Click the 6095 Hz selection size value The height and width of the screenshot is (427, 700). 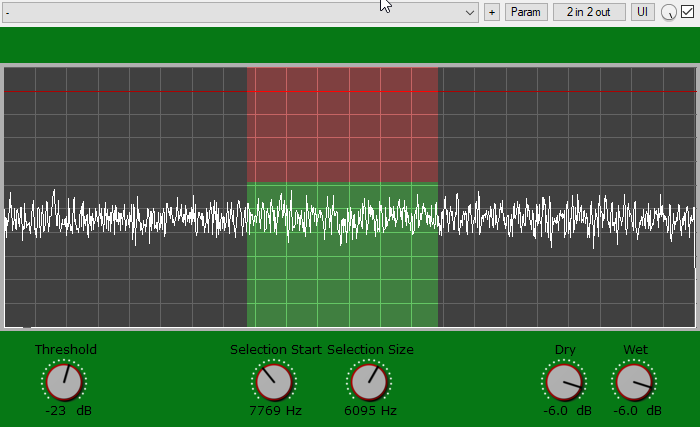(x=371, y=410)
